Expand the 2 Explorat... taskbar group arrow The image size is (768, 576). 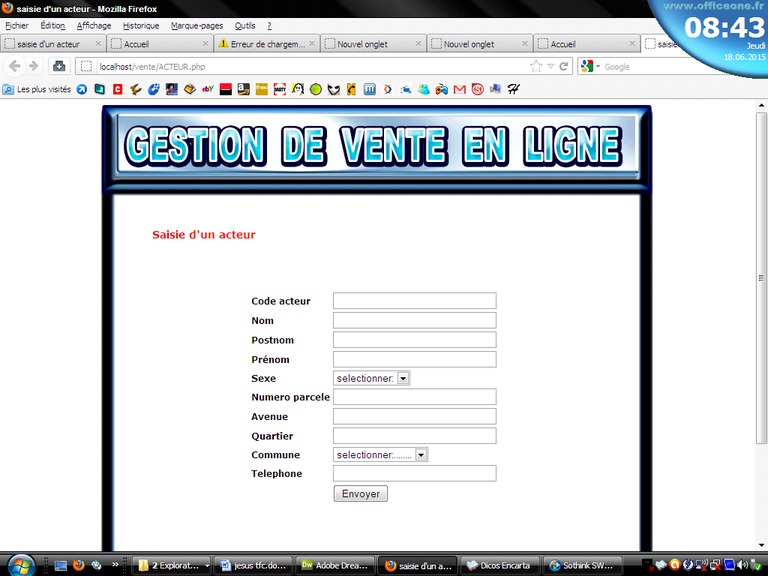(207, 565)
